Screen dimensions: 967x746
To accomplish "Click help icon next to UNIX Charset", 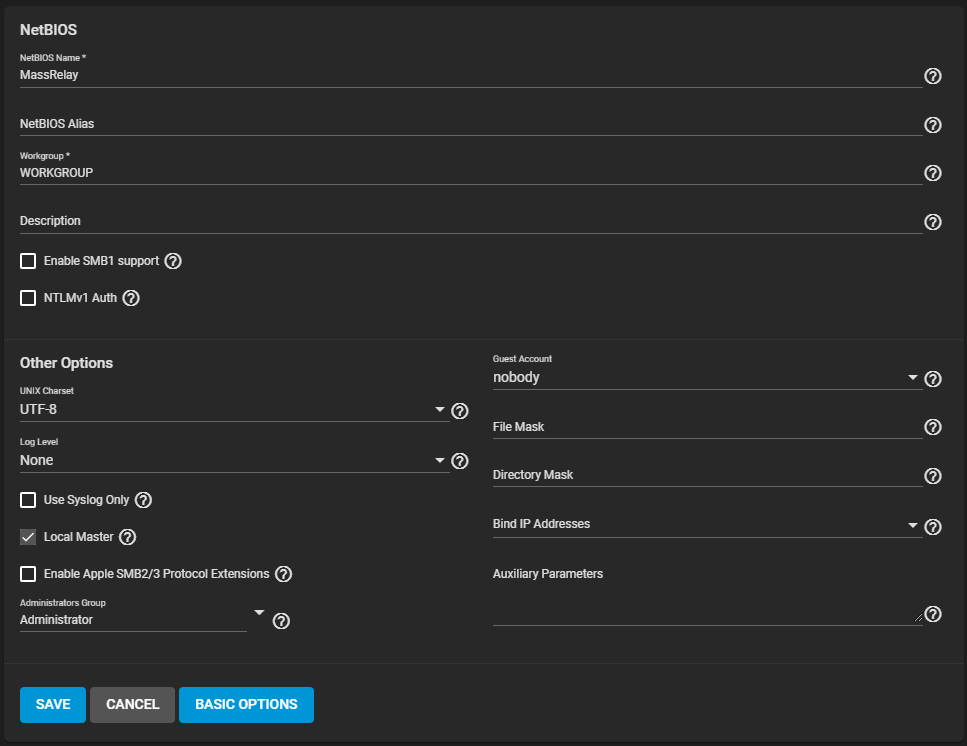I will click(459, 411).
